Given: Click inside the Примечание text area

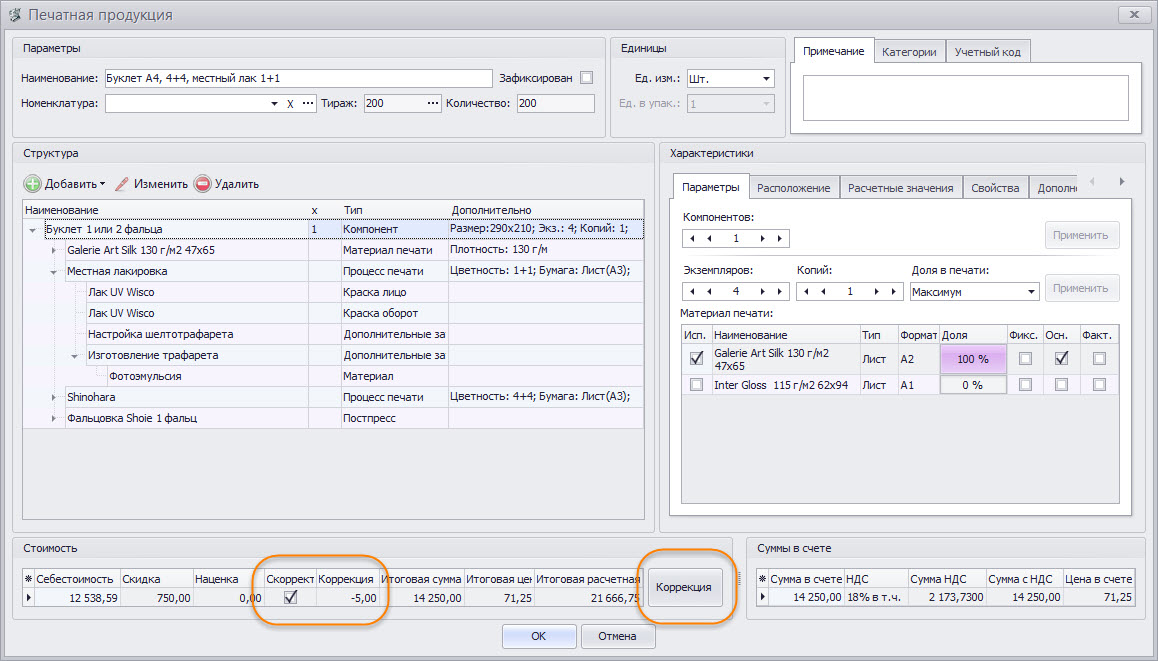Looking at the screenshot, I should [965, 97].
